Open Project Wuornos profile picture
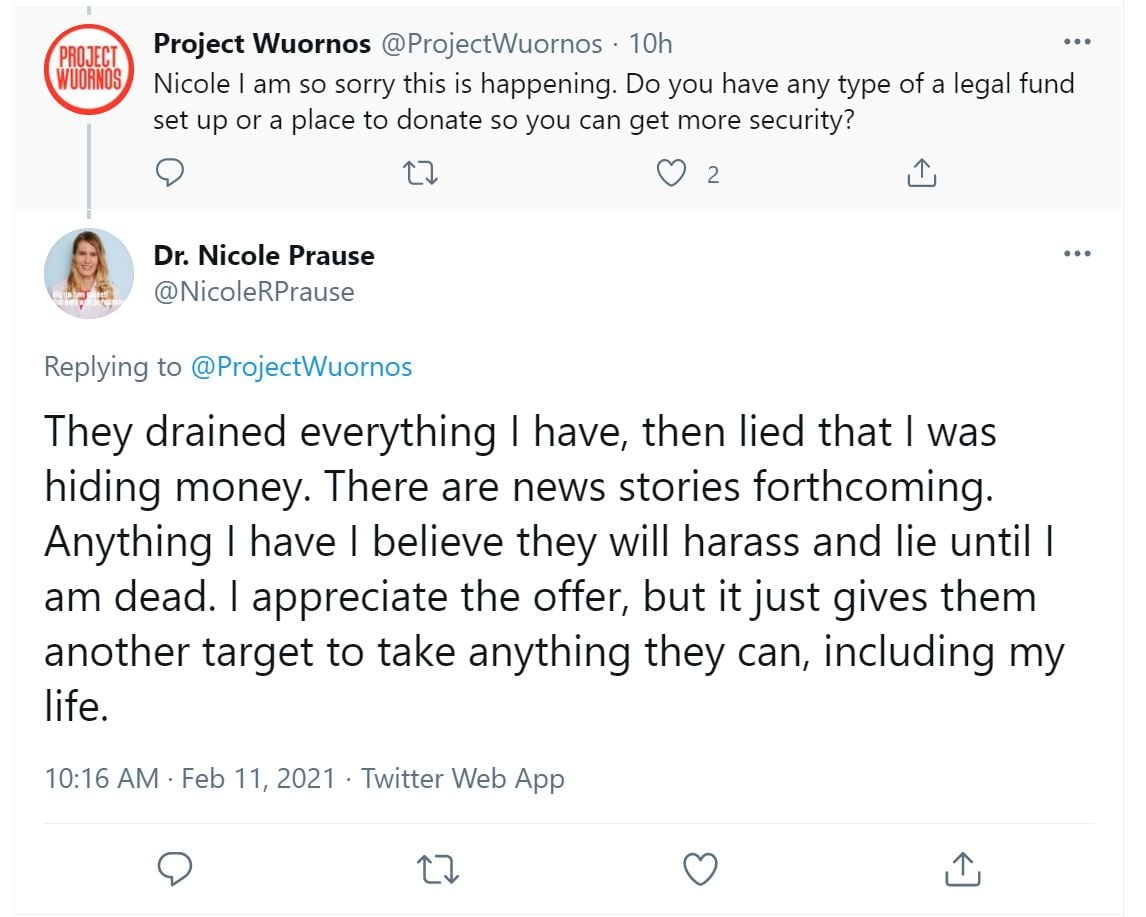The width and height of the screenshot is (1146, 917). pos(88,70)
